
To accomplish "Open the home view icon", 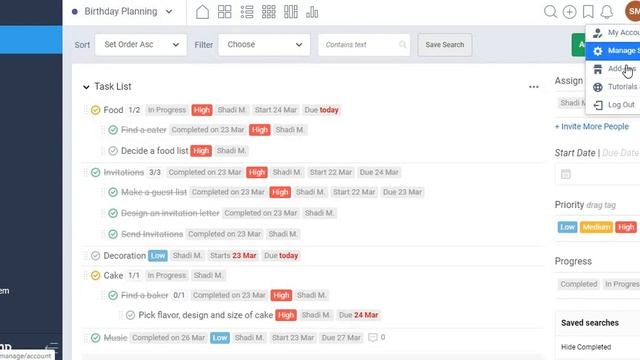I will (x=202, y=12).
